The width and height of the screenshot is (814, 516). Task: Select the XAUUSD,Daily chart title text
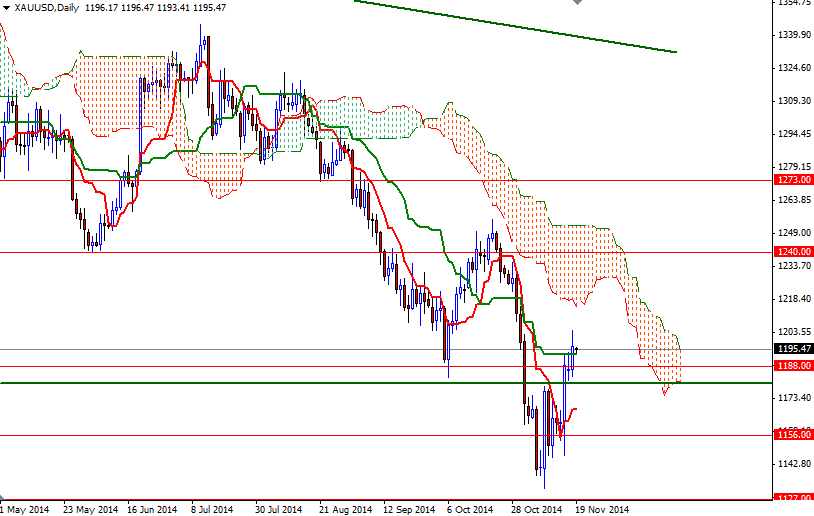coord(46,8)
